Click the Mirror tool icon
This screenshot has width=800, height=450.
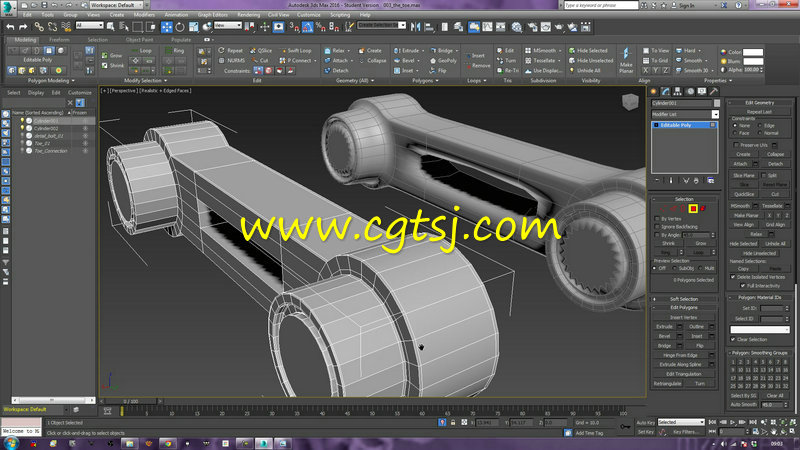point(416,27)
